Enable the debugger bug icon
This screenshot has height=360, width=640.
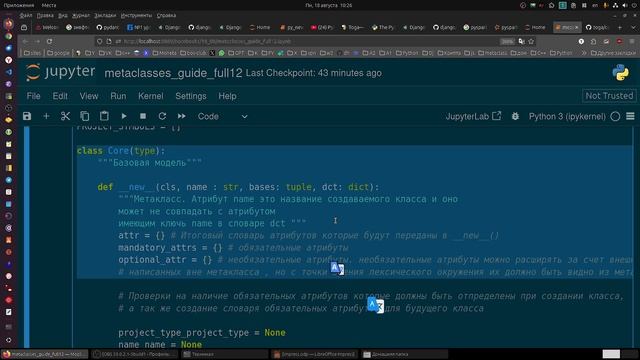click(515, 116)
